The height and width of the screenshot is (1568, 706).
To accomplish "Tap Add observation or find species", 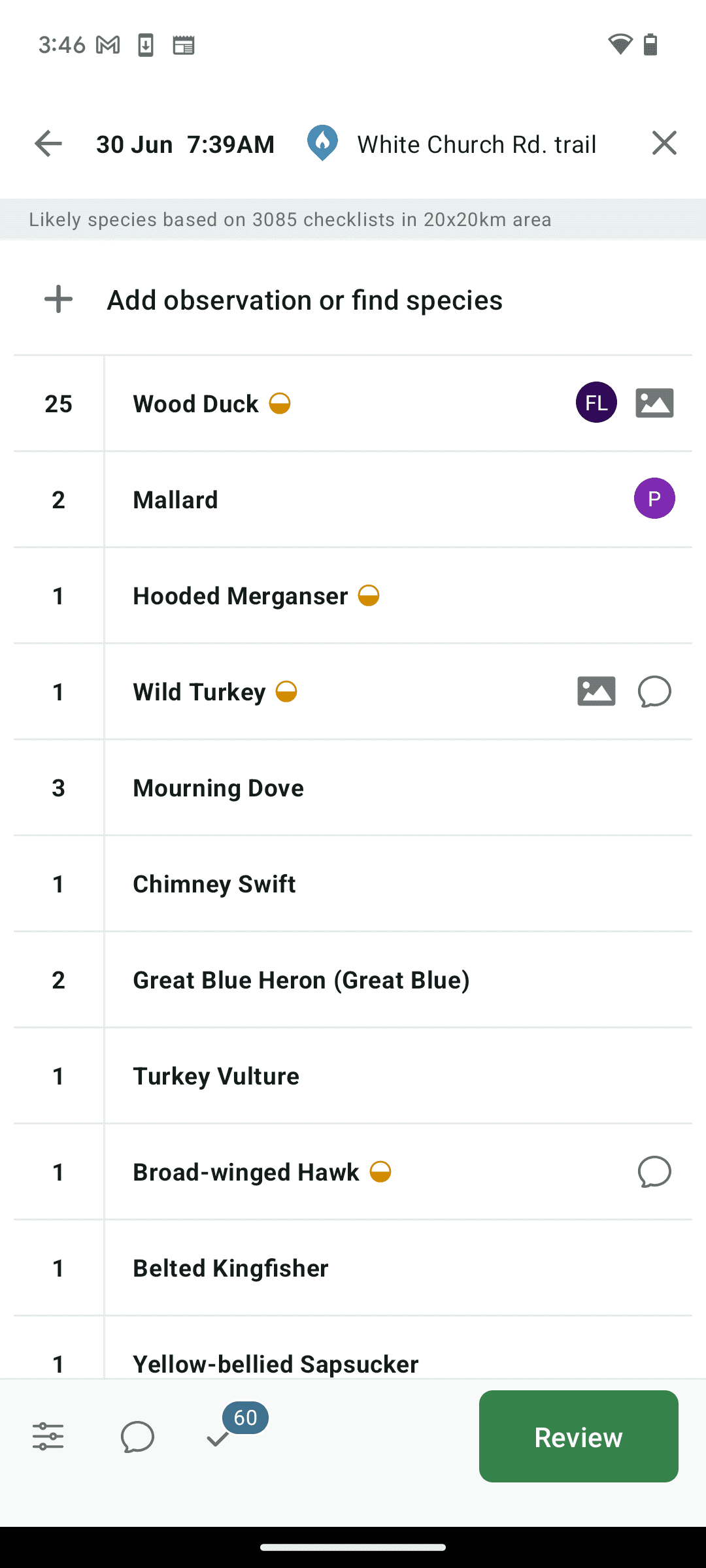I will [305, 300].
